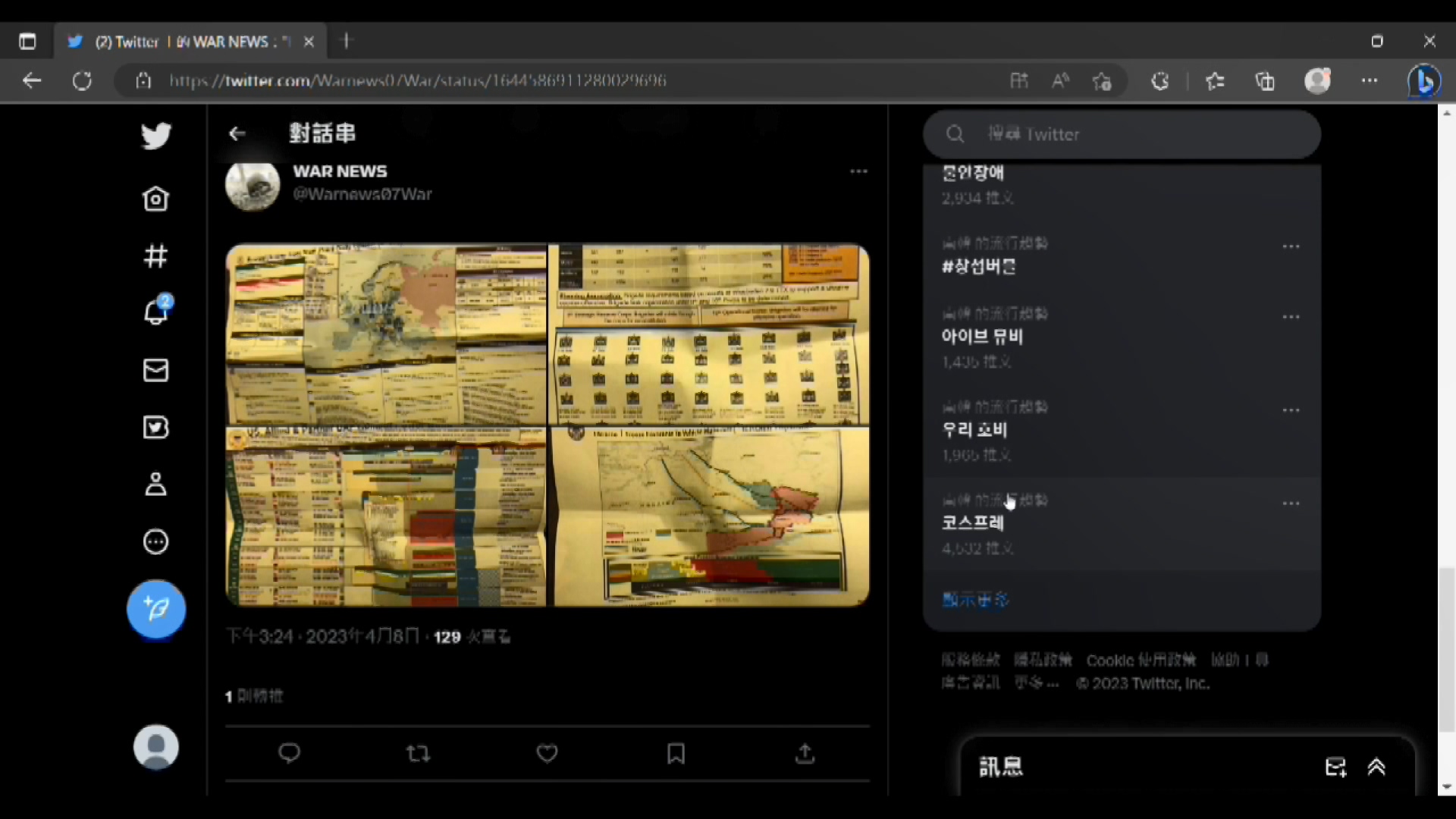The width and height of the screenshot is (1456, 819).
Task: Close the Twitter WAR NEWS tab
Action: tap(309, 42)
